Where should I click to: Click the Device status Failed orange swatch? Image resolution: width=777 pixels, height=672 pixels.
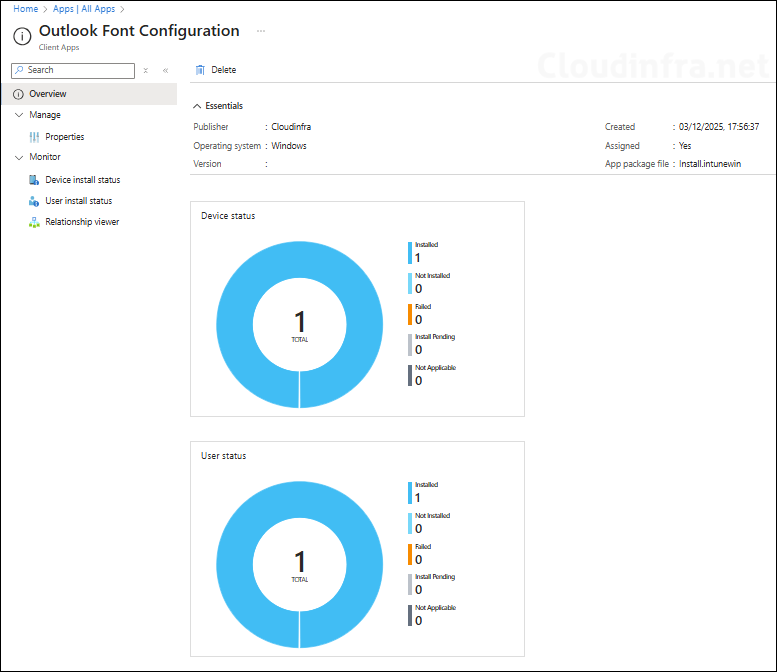(410, 314)
